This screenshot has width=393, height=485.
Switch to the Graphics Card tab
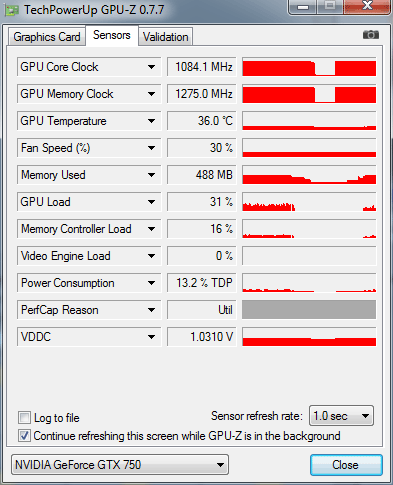point(47,37)
